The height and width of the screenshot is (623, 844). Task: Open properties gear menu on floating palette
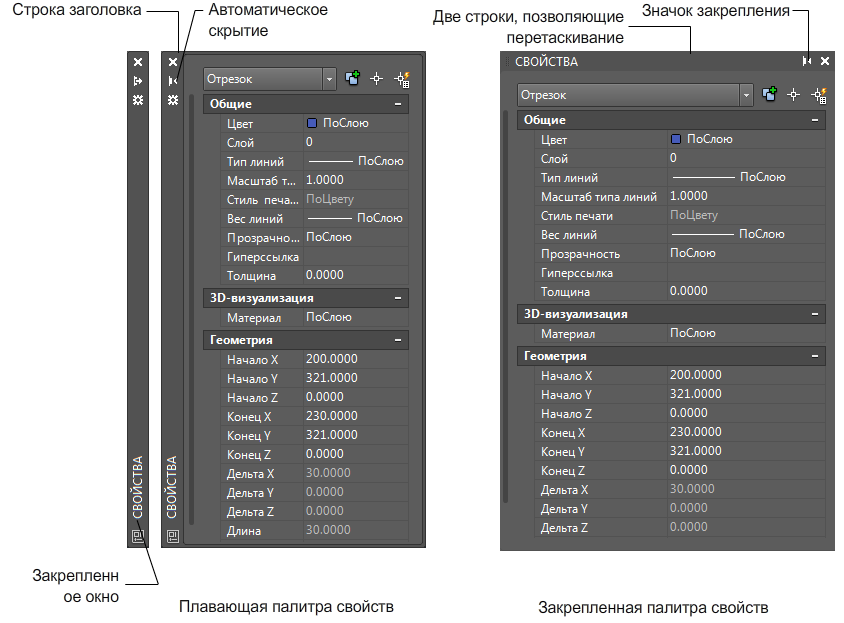pos(172,100)
